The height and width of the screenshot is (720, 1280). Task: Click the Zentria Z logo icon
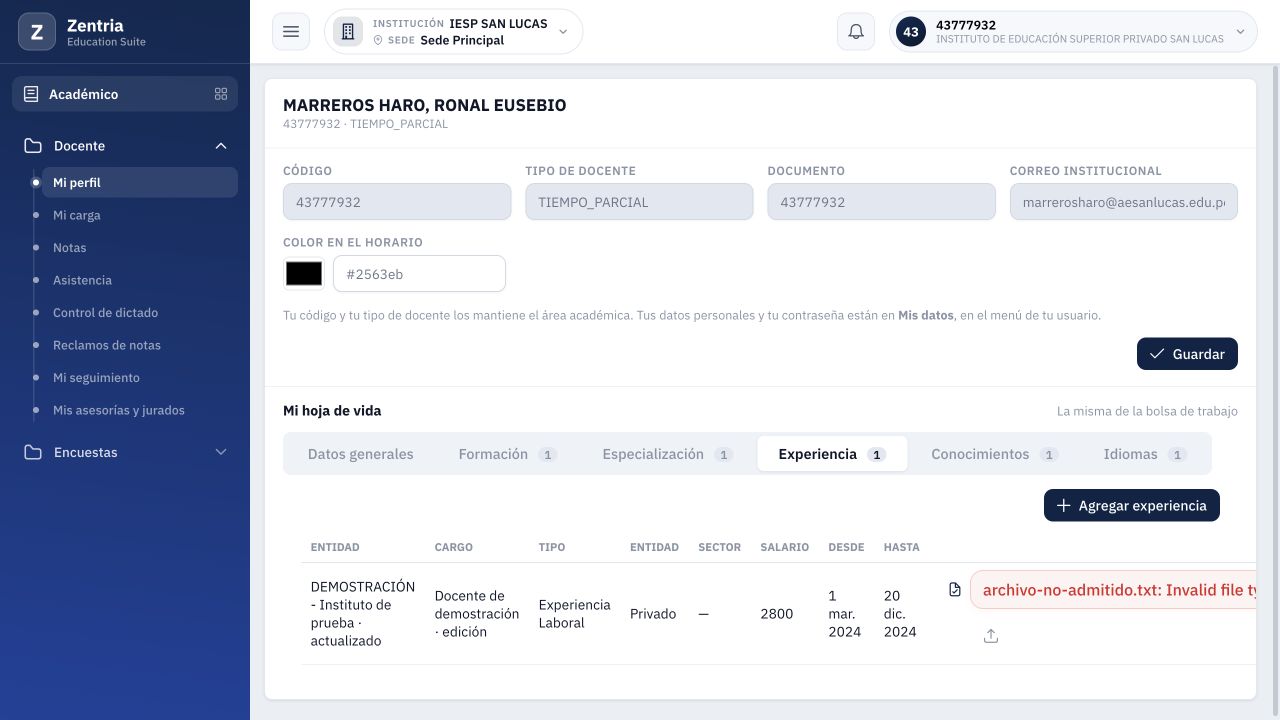tap(37, 32)
